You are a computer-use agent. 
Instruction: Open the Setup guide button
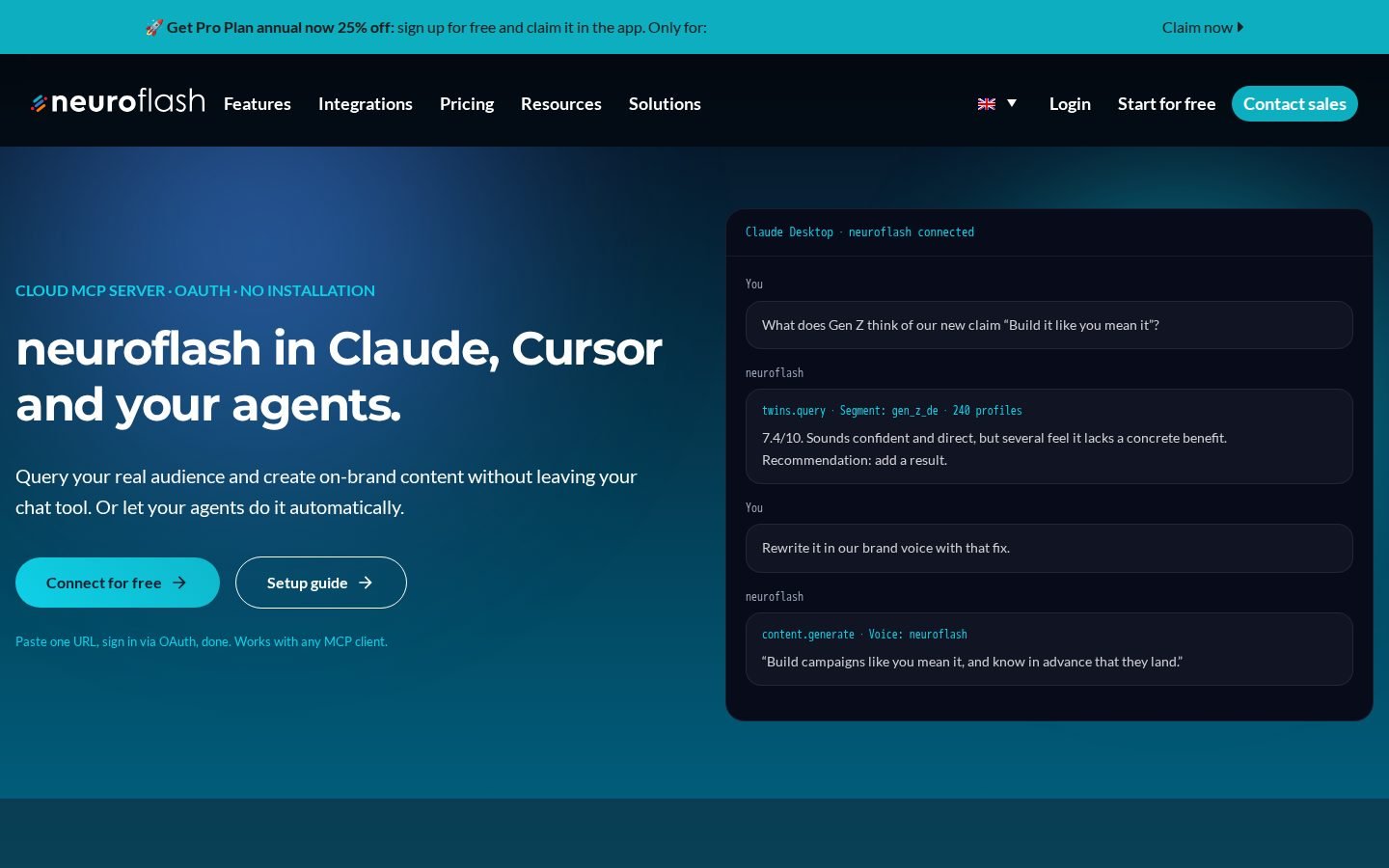tap(321, 583)
